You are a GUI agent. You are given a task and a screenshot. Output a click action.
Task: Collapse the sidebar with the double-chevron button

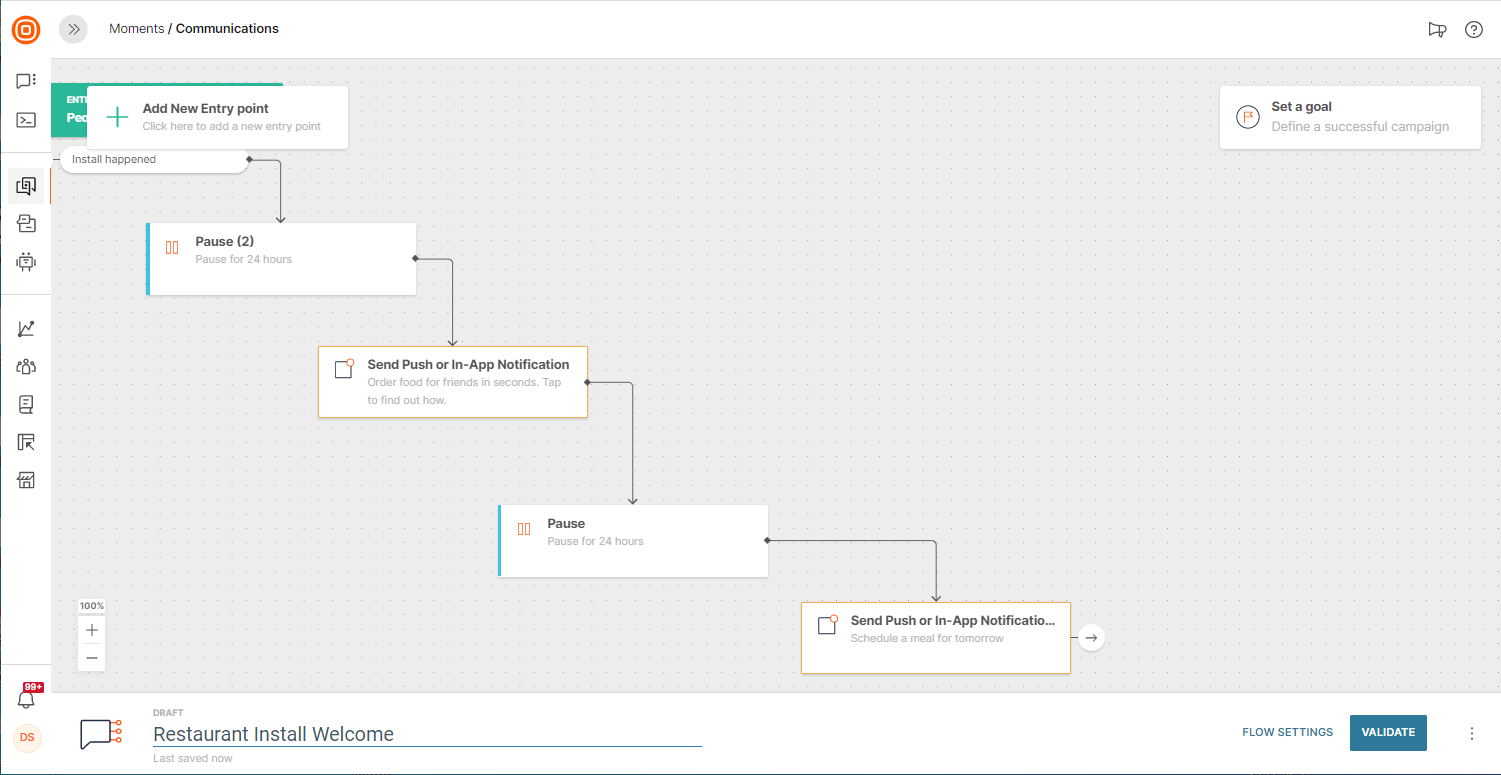pos(72,29)
